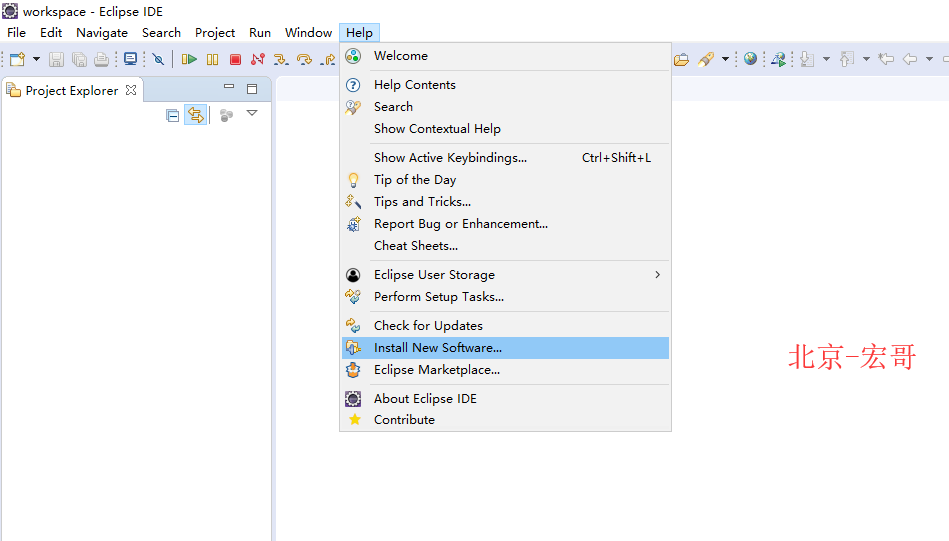The height and width of the screenshot is (541, 949).
Task: Open the Navigate menu
Action: pyautogui.click(x=102, y=33)
